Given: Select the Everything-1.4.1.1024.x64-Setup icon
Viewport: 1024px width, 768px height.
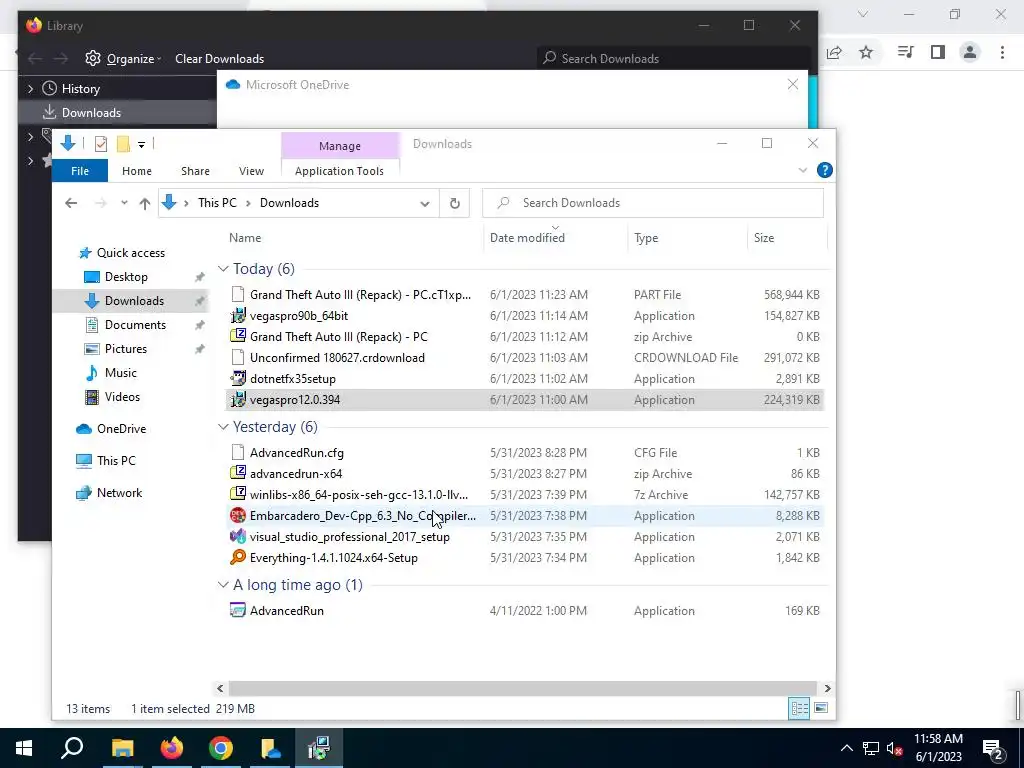Looking at the screenshot, I should pyautogui.click(x=238, y=558).
